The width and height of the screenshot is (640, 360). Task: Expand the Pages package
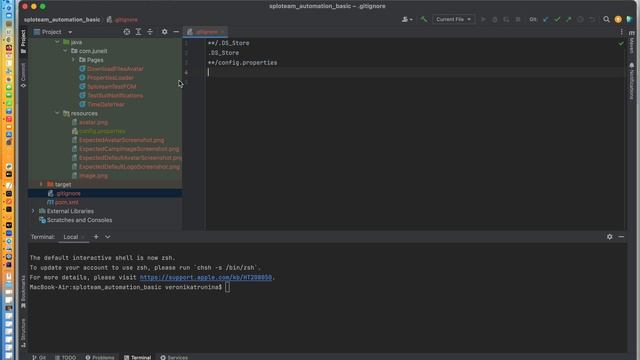(73, 60)
